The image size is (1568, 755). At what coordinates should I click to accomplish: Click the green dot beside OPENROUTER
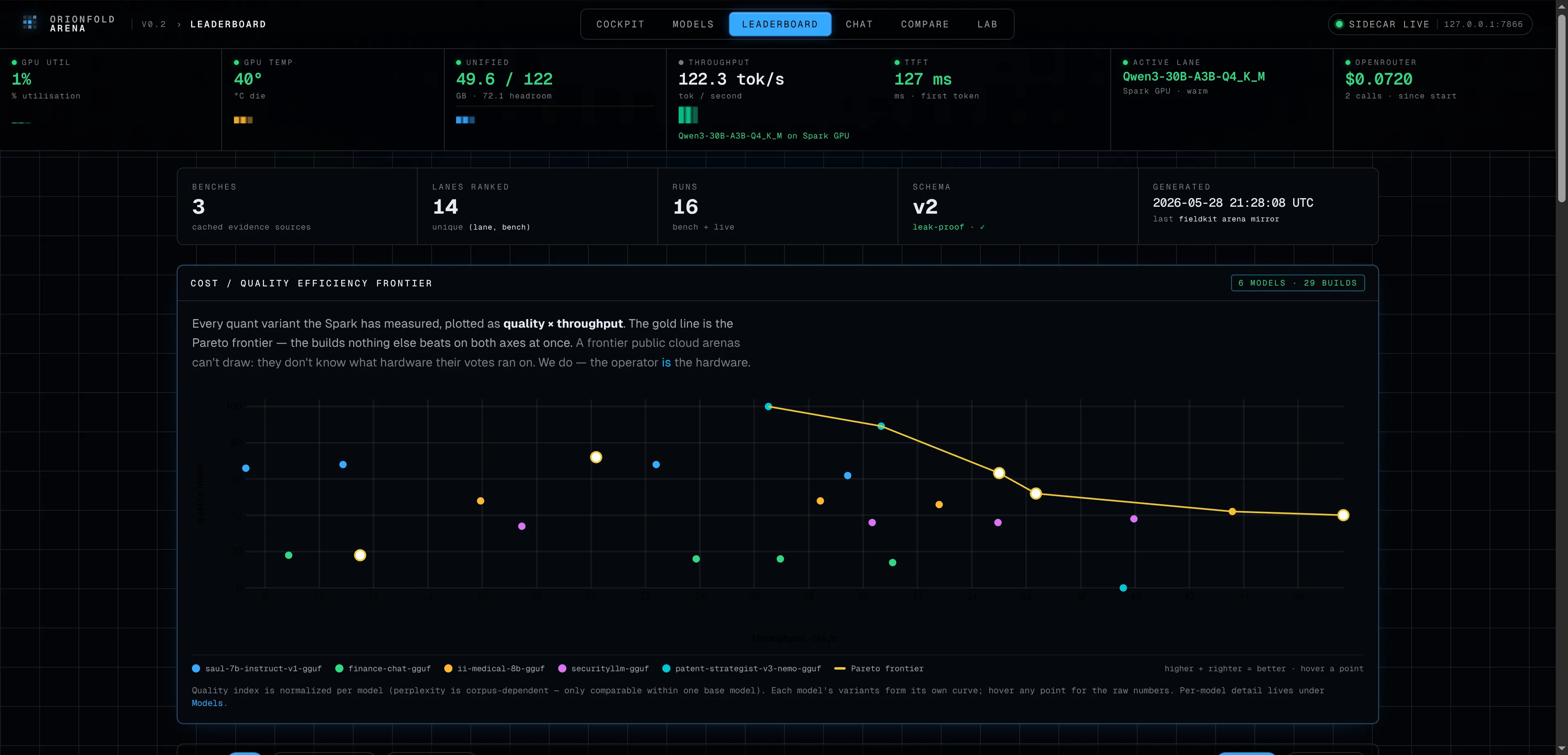[x=1347, y=63]
